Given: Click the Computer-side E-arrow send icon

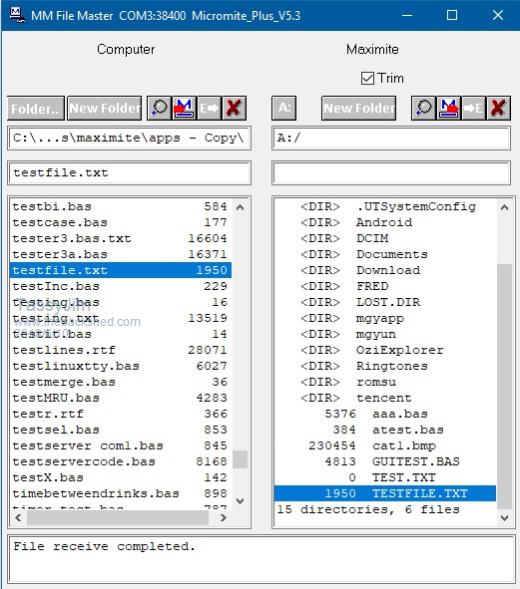Looking at the screenshot, I should 209,108.
